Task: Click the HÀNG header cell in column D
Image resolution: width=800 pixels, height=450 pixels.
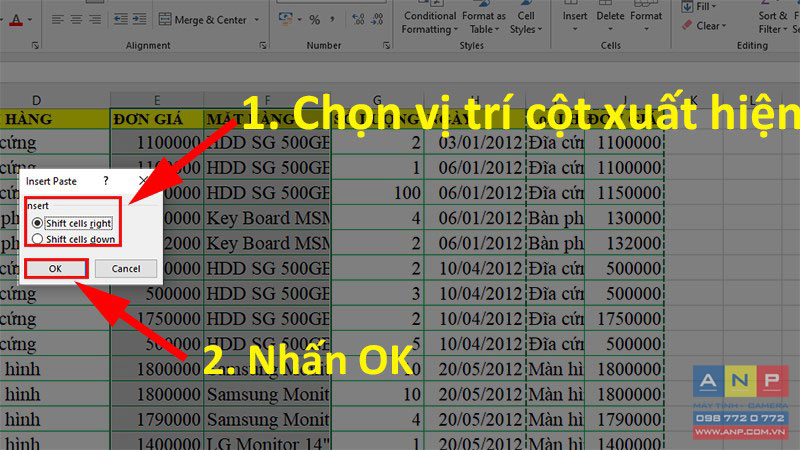Action: [55, 119]
